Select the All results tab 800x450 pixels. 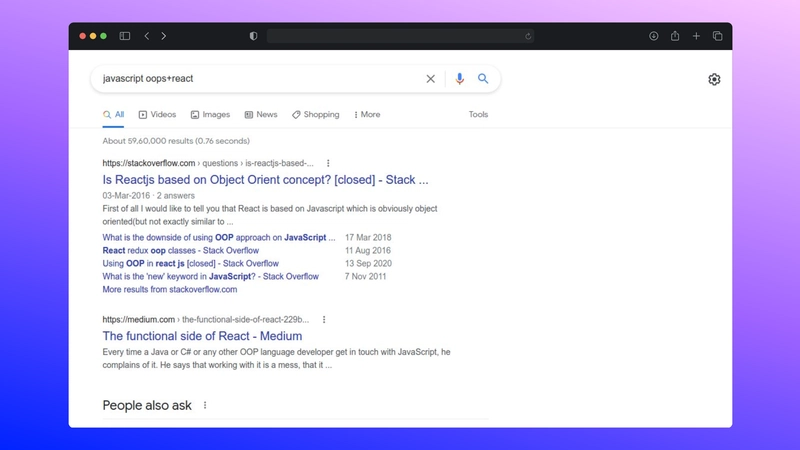113,115
